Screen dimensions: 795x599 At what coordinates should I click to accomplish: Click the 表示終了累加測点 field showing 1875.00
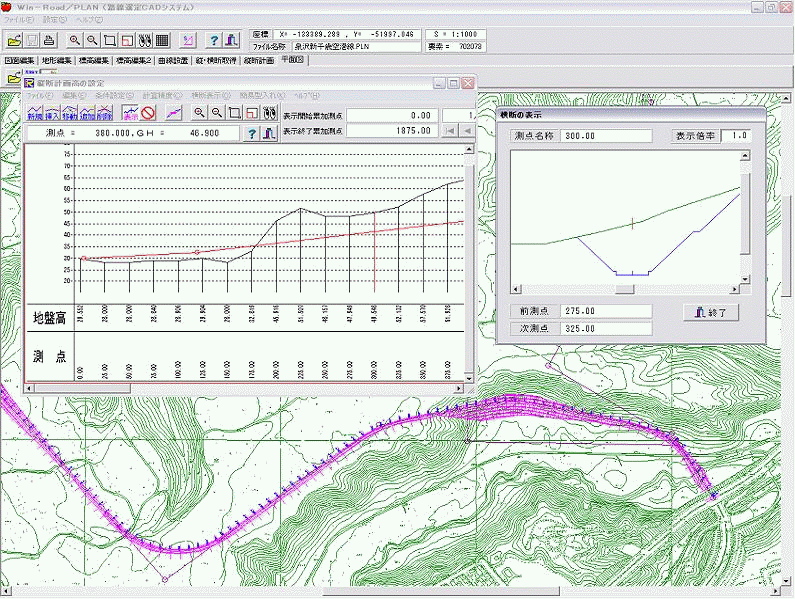click(393, 131)
